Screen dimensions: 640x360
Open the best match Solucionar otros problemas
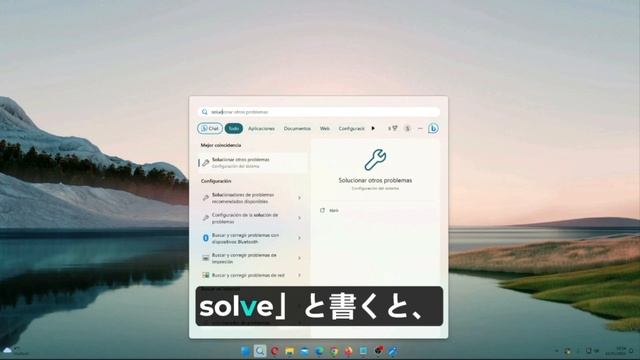pos(253,163)
